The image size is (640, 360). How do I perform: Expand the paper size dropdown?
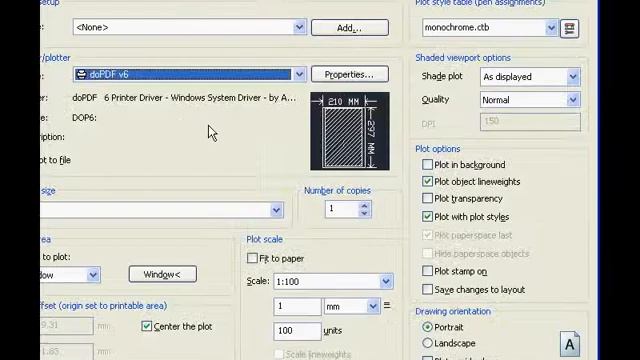[276, 210]
